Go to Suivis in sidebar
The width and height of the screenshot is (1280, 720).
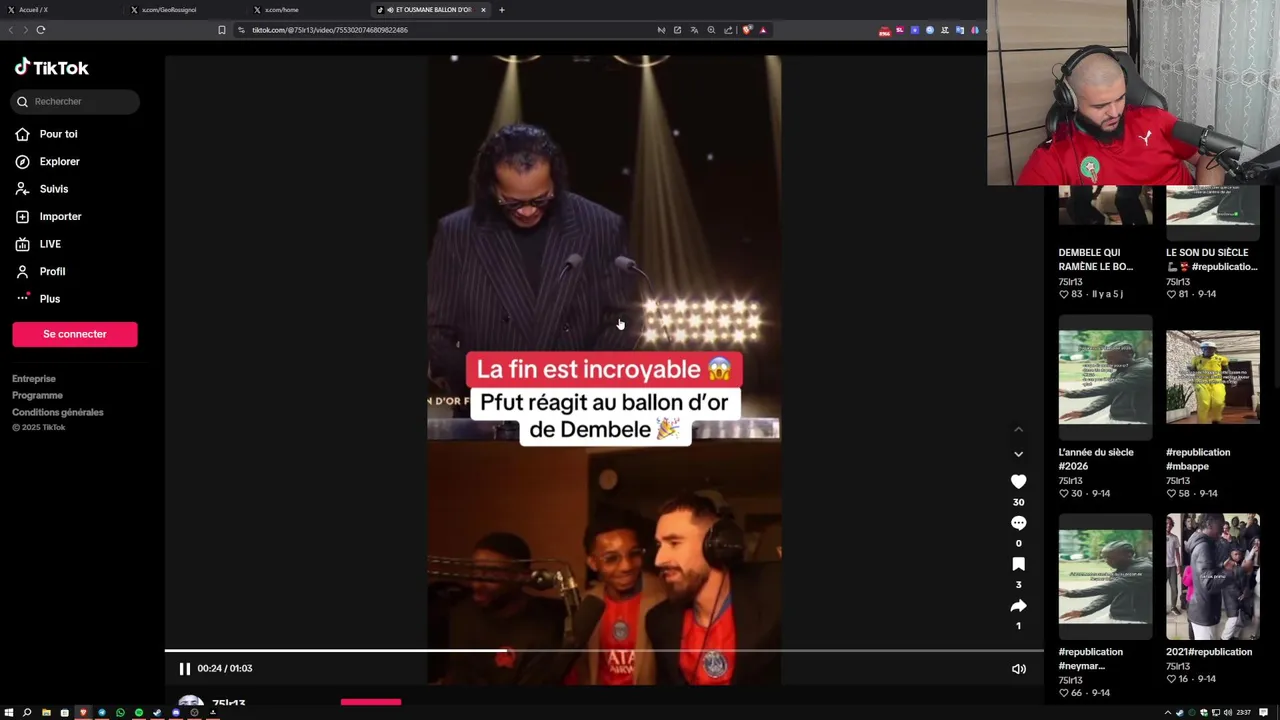pos(42,189)
